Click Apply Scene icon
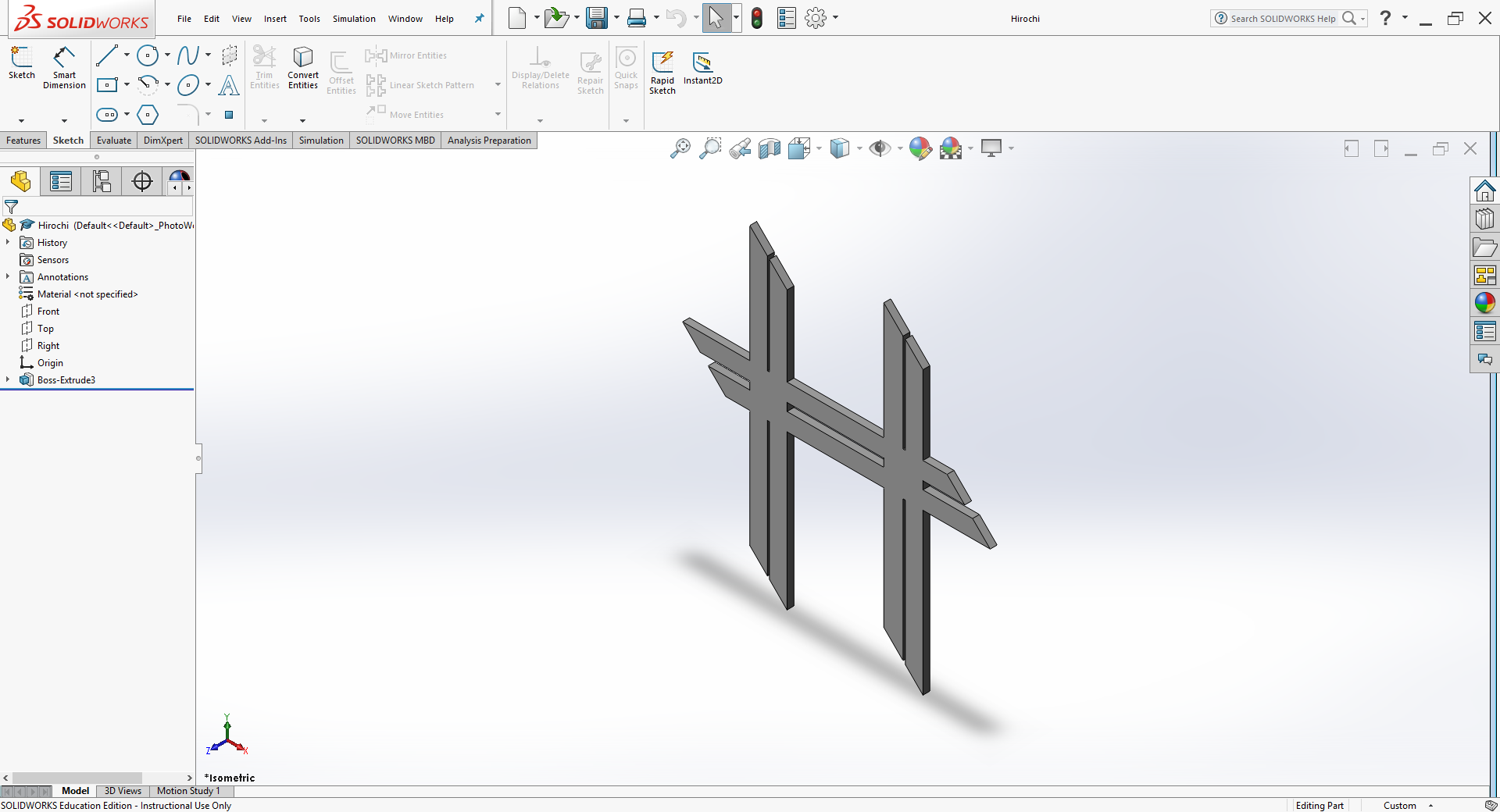Image resolution: width=1500 pixels, height=812 pixels. click(x=951, y=148)
